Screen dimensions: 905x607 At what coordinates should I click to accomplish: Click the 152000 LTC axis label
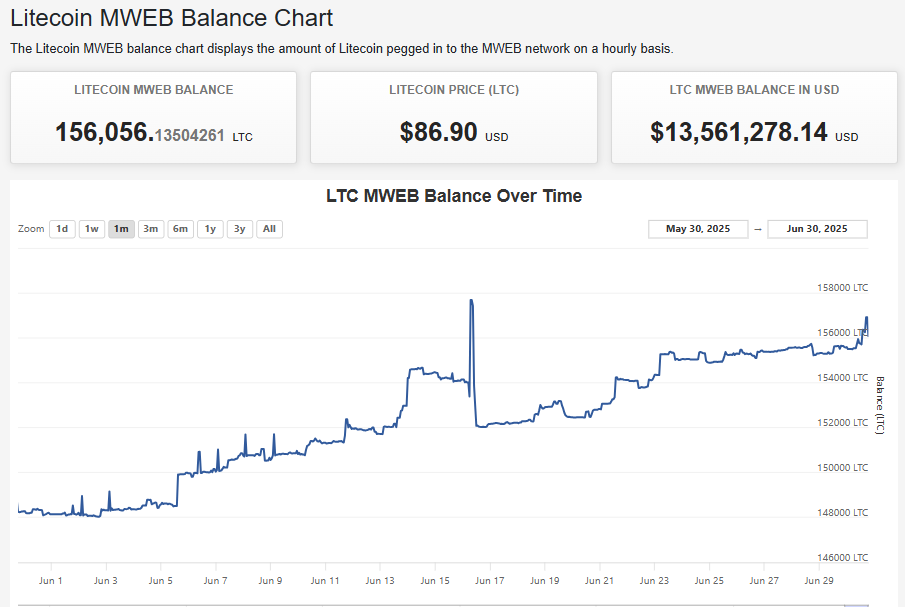click(x=842, y=423)
